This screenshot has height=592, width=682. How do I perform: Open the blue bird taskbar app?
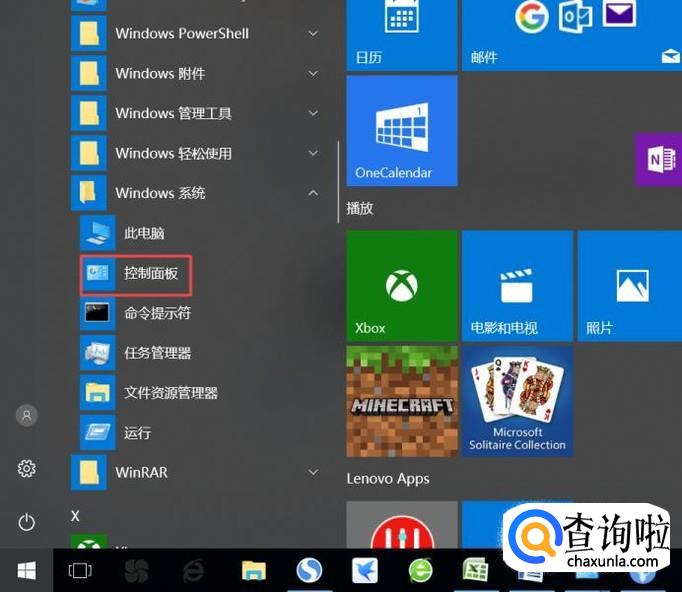[x=364, y=570]
